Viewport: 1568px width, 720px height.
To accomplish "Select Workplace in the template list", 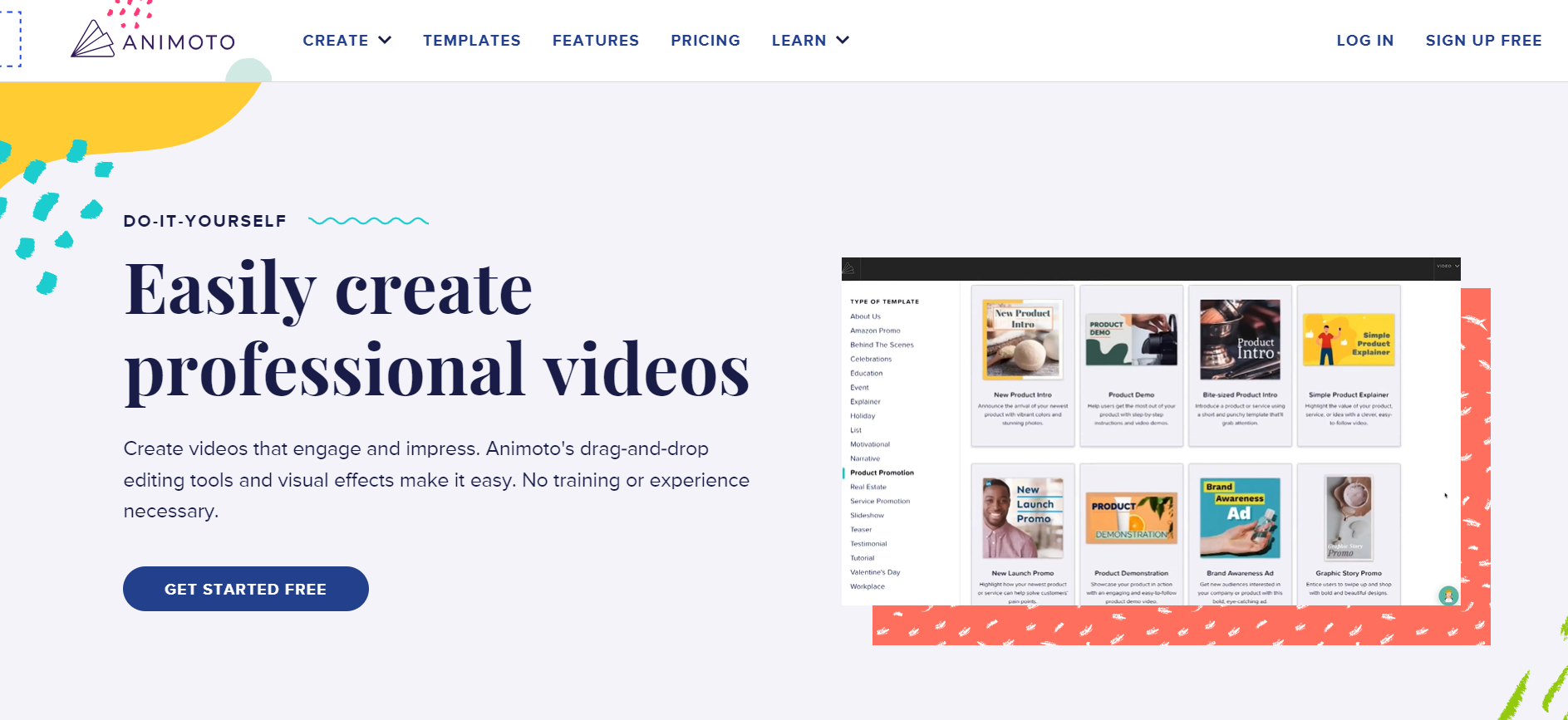I will coord(868,586).
